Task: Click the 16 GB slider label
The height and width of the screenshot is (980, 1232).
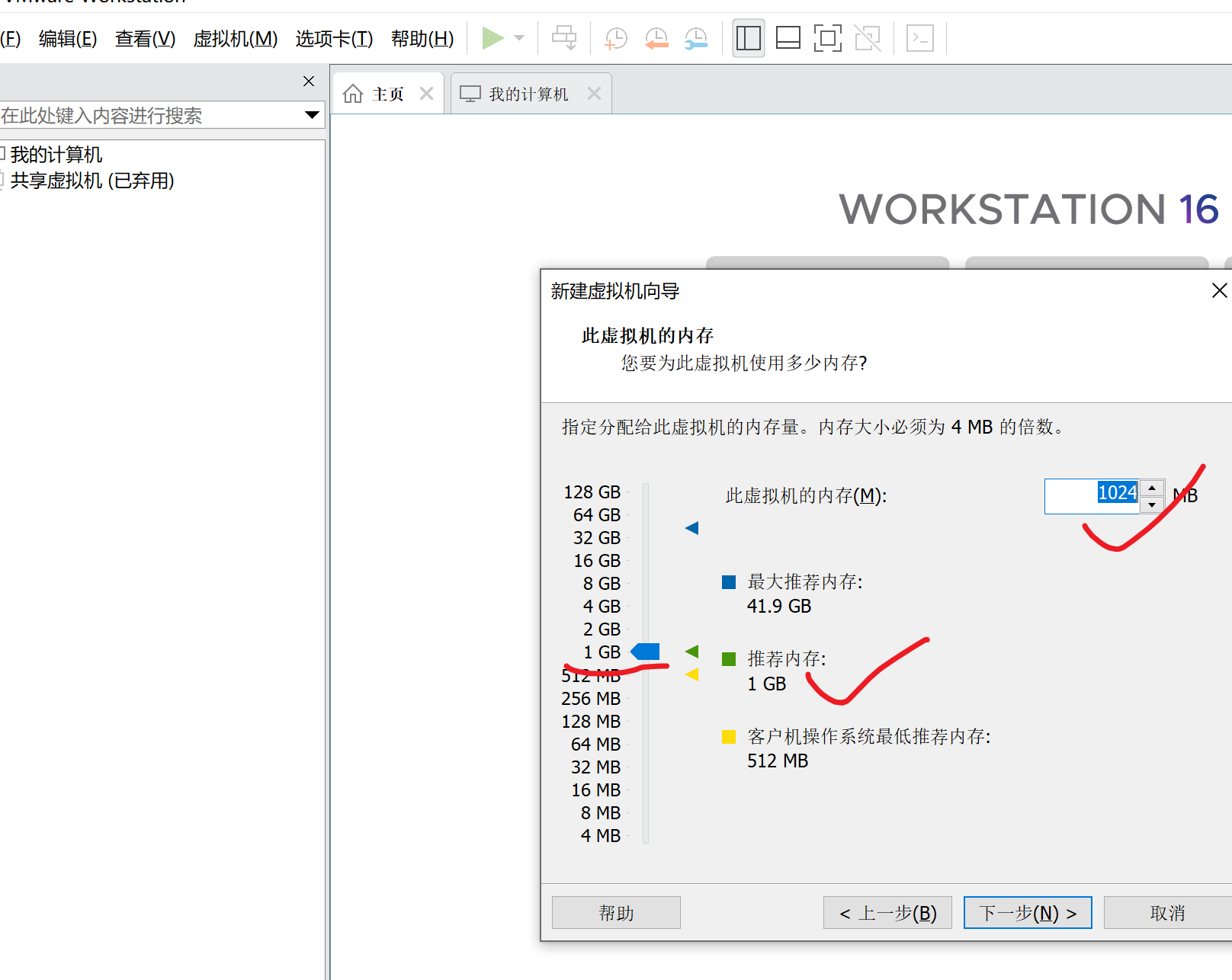Action: [x=597, y=561]
